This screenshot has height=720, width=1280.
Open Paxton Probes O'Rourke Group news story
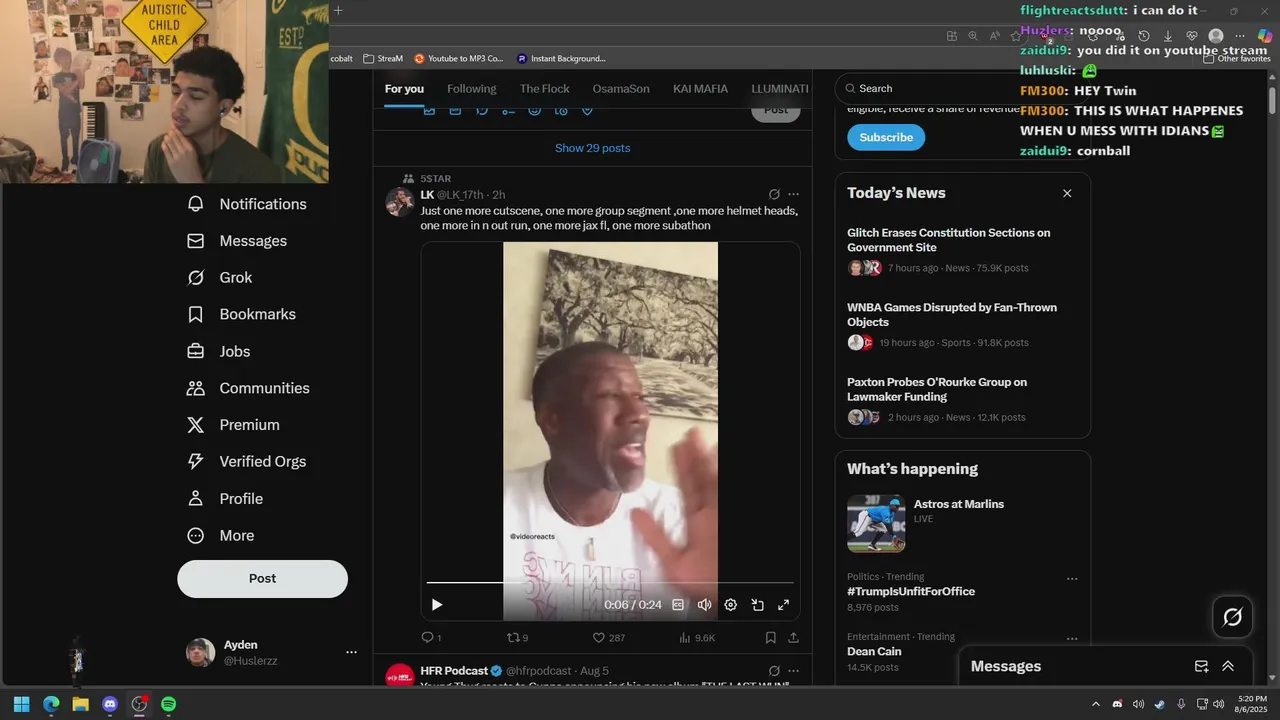(937, 389)
